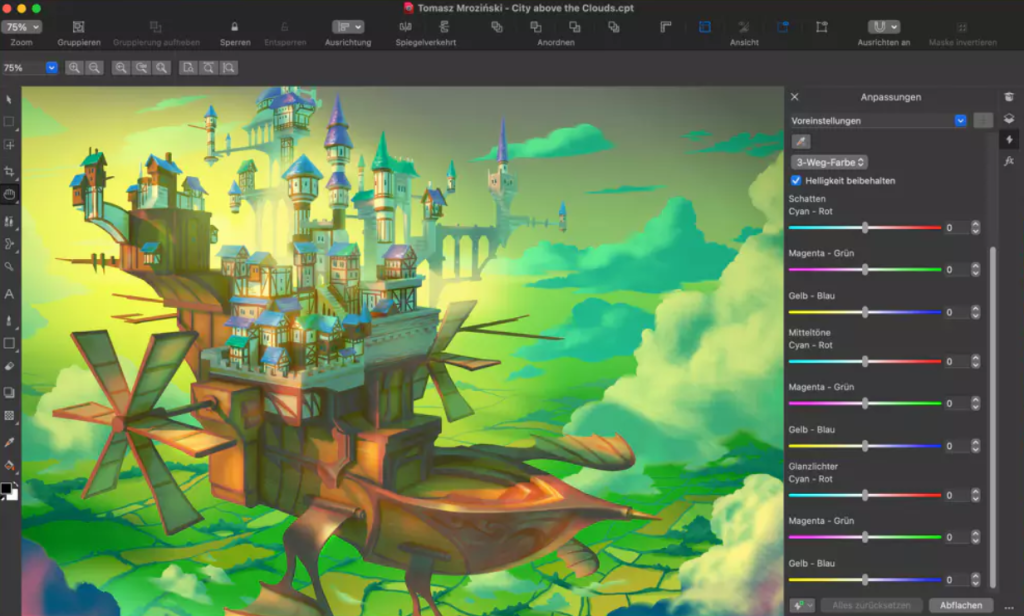
Task: Click the Ansicht transform handles icon
Action: click(822, 27)
